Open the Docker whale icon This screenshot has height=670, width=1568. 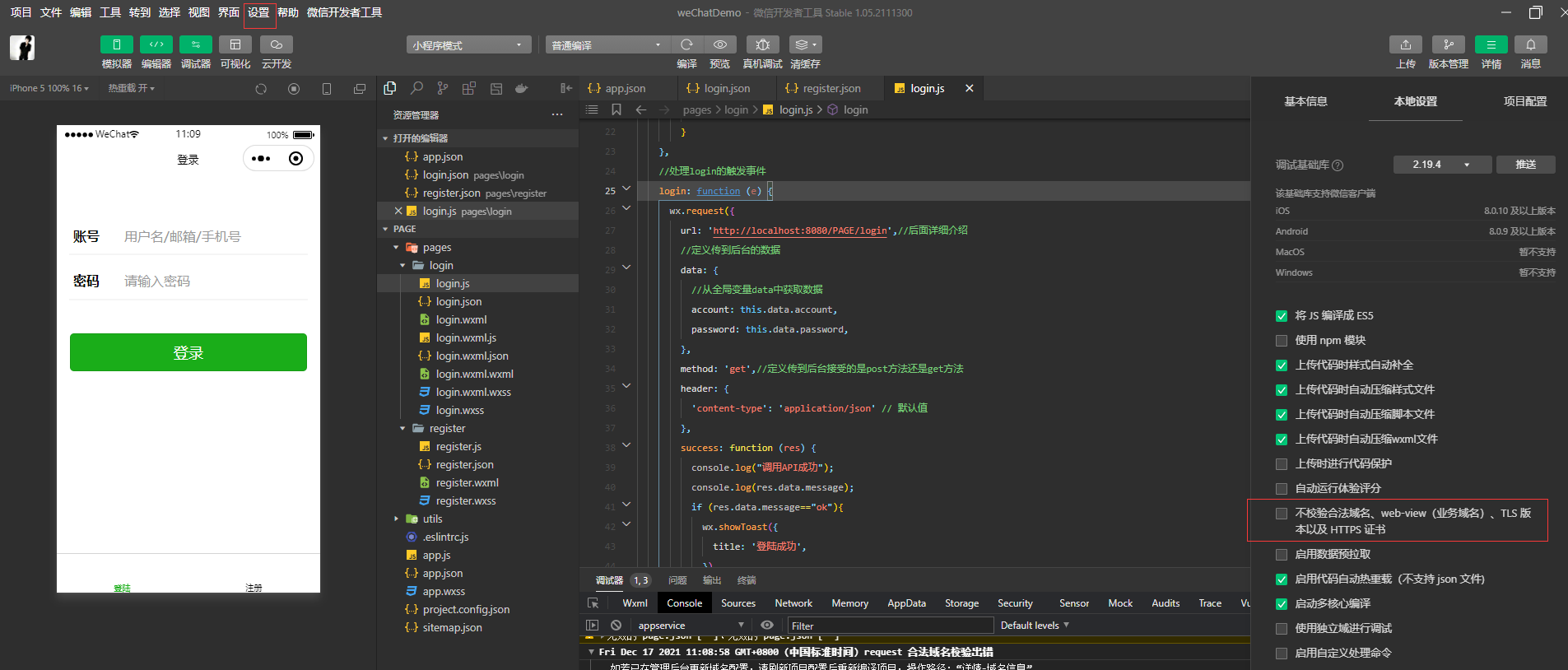(x=522, y=88)
